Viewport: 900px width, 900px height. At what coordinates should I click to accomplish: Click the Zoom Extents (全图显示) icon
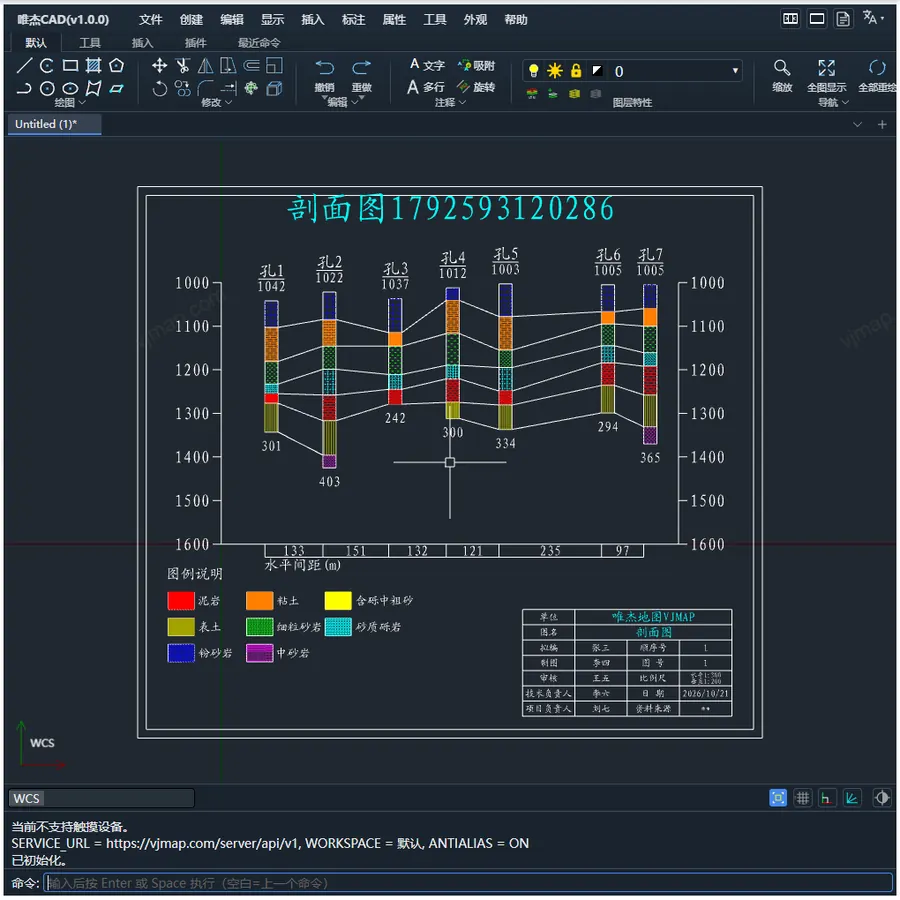827,68
